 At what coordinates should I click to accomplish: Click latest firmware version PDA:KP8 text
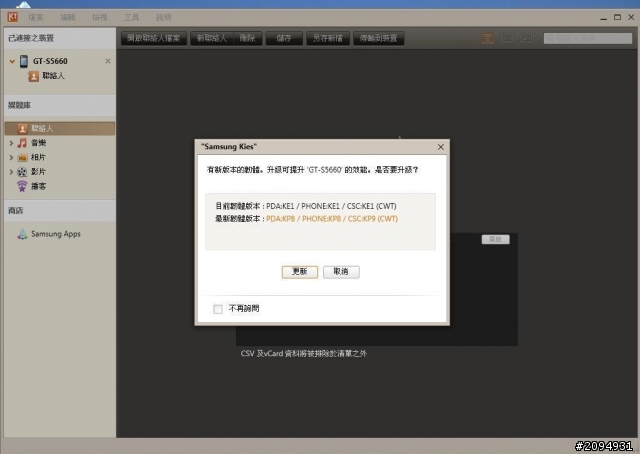pyautogui.click(x=332, y=219)
